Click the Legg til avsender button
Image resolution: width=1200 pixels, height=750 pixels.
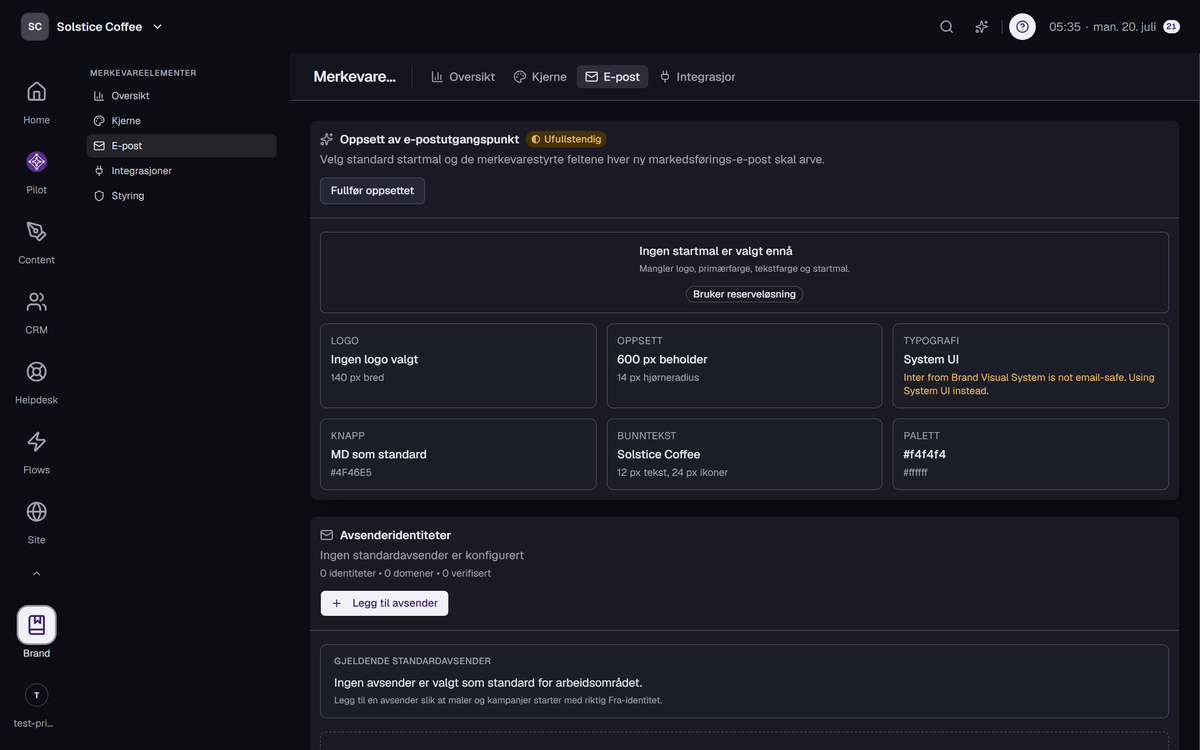(384, 603)
